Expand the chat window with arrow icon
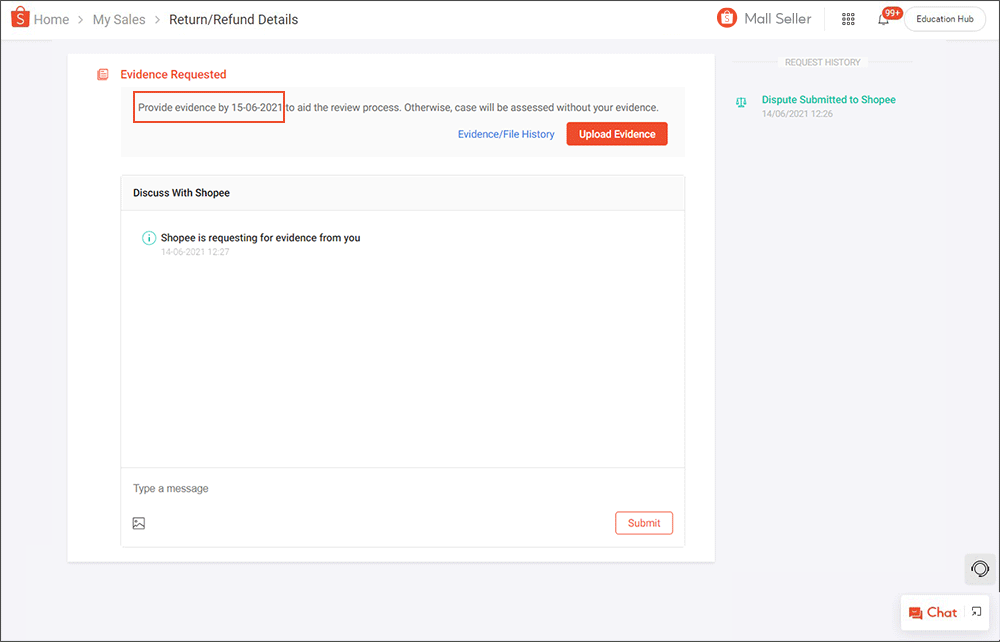Image resolution: width=1000 pixels, height=642 pixels. pos(977,612)
